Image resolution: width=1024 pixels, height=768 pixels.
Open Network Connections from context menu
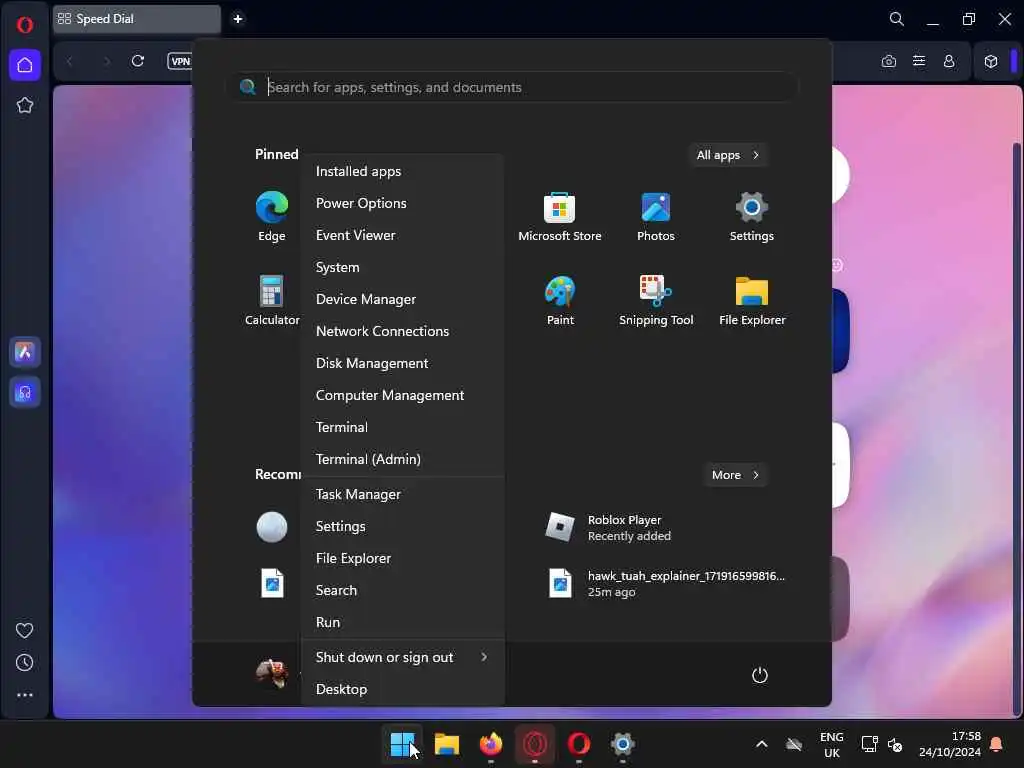(402, 331)
